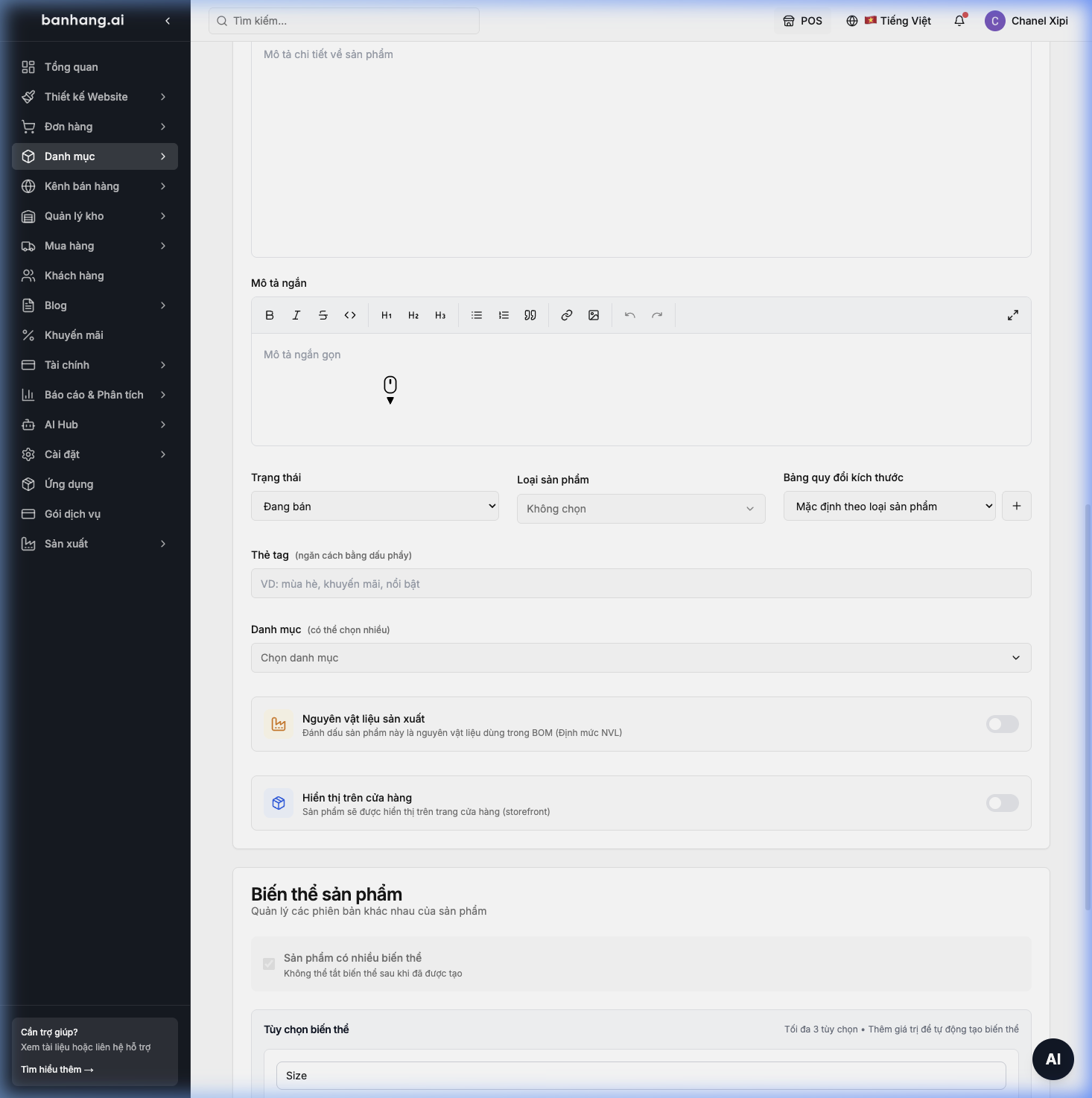Image resolution: width=1092 pixels, height=1098 pixels.
Task: Set Heading 1 style in editor
Action: (387, 315)
